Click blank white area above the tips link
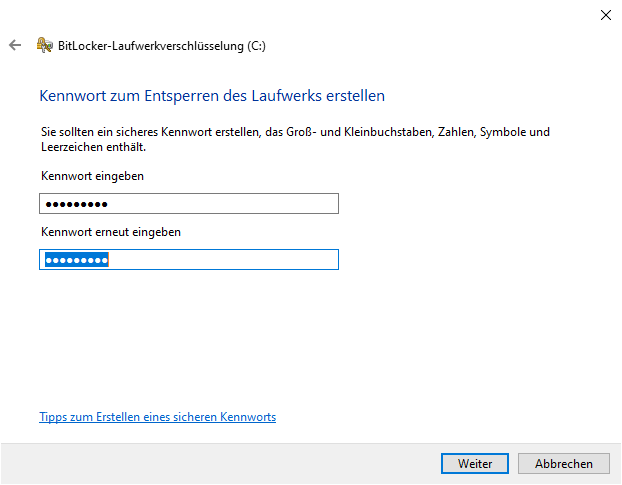Image resolution: width=622 pixels, height=485 pixels. [300, 340]
